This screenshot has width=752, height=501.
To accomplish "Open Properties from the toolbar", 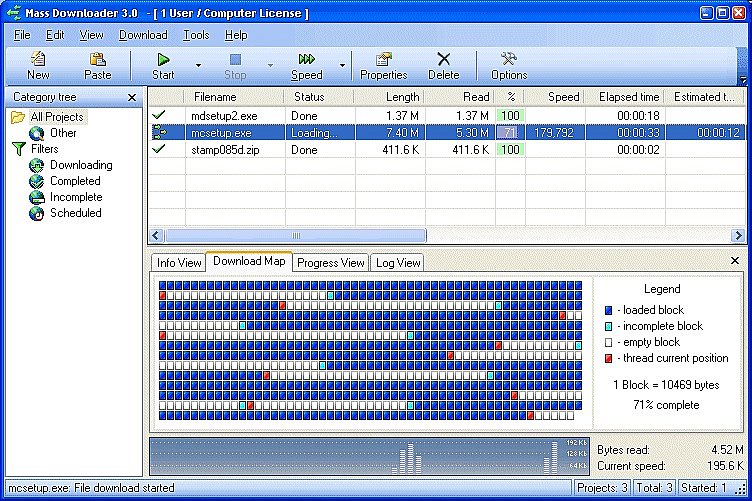I will [x=383, y=59].
